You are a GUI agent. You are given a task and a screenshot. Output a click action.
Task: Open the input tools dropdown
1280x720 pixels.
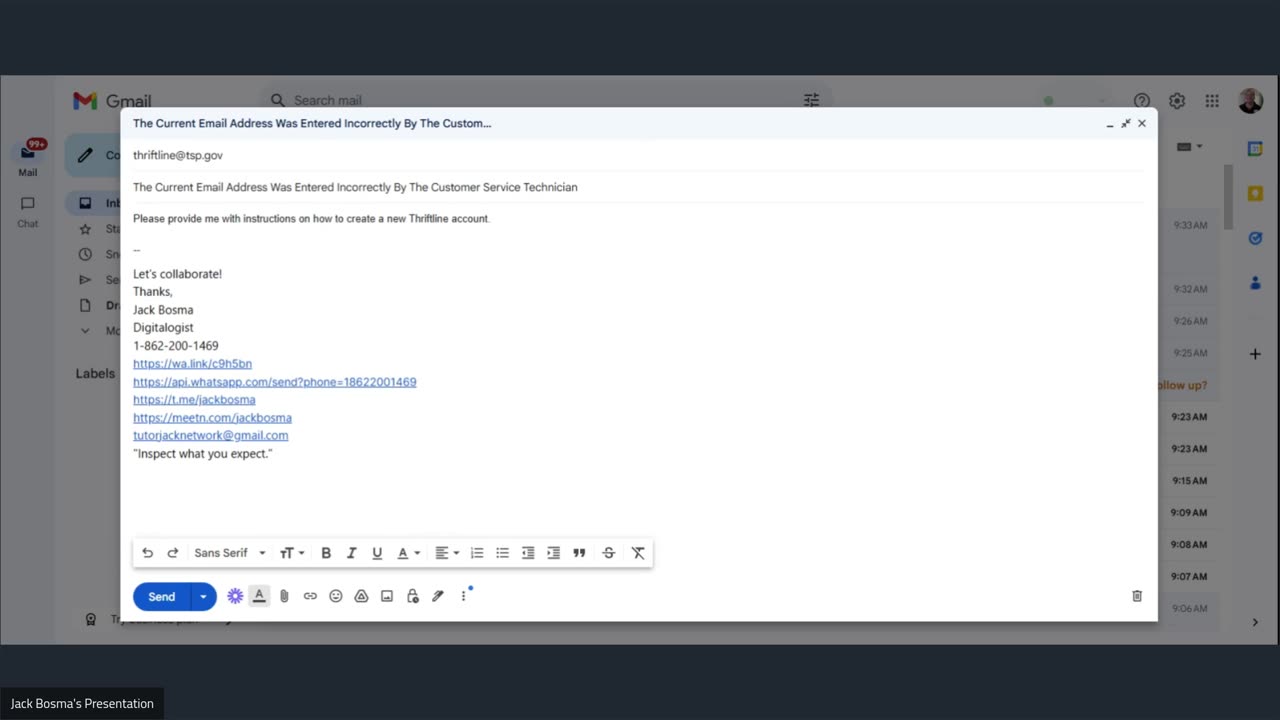(x=1189, y=147)
